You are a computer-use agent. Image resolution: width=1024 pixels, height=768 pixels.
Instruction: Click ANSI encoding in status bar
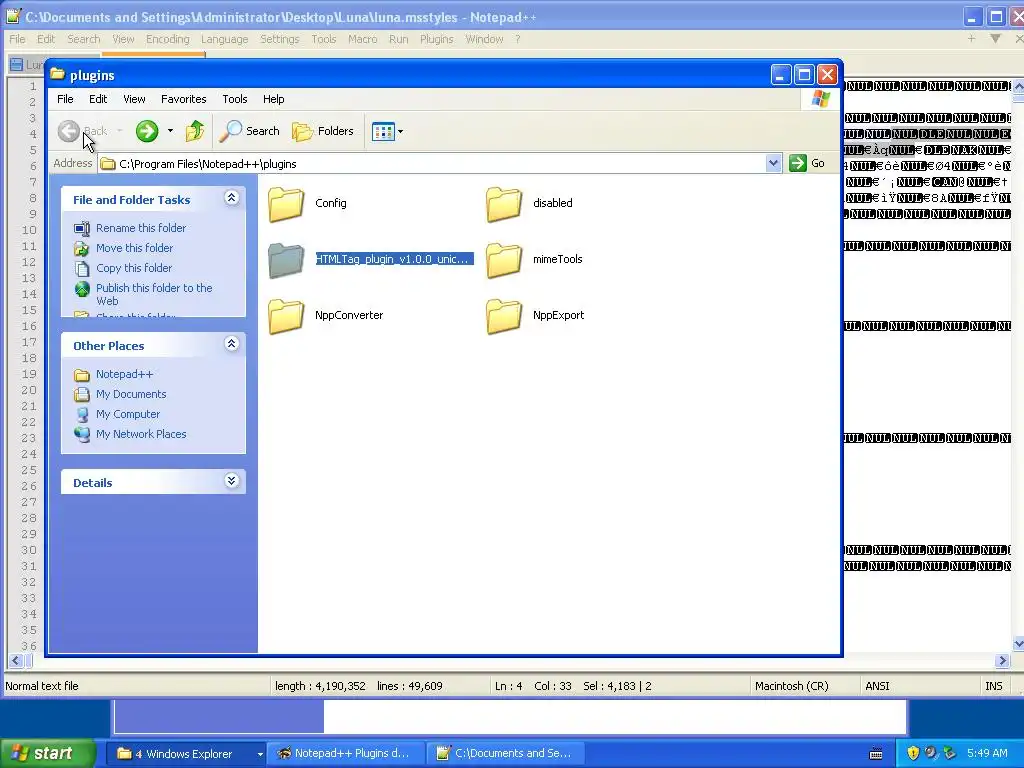tap(877, 686)
